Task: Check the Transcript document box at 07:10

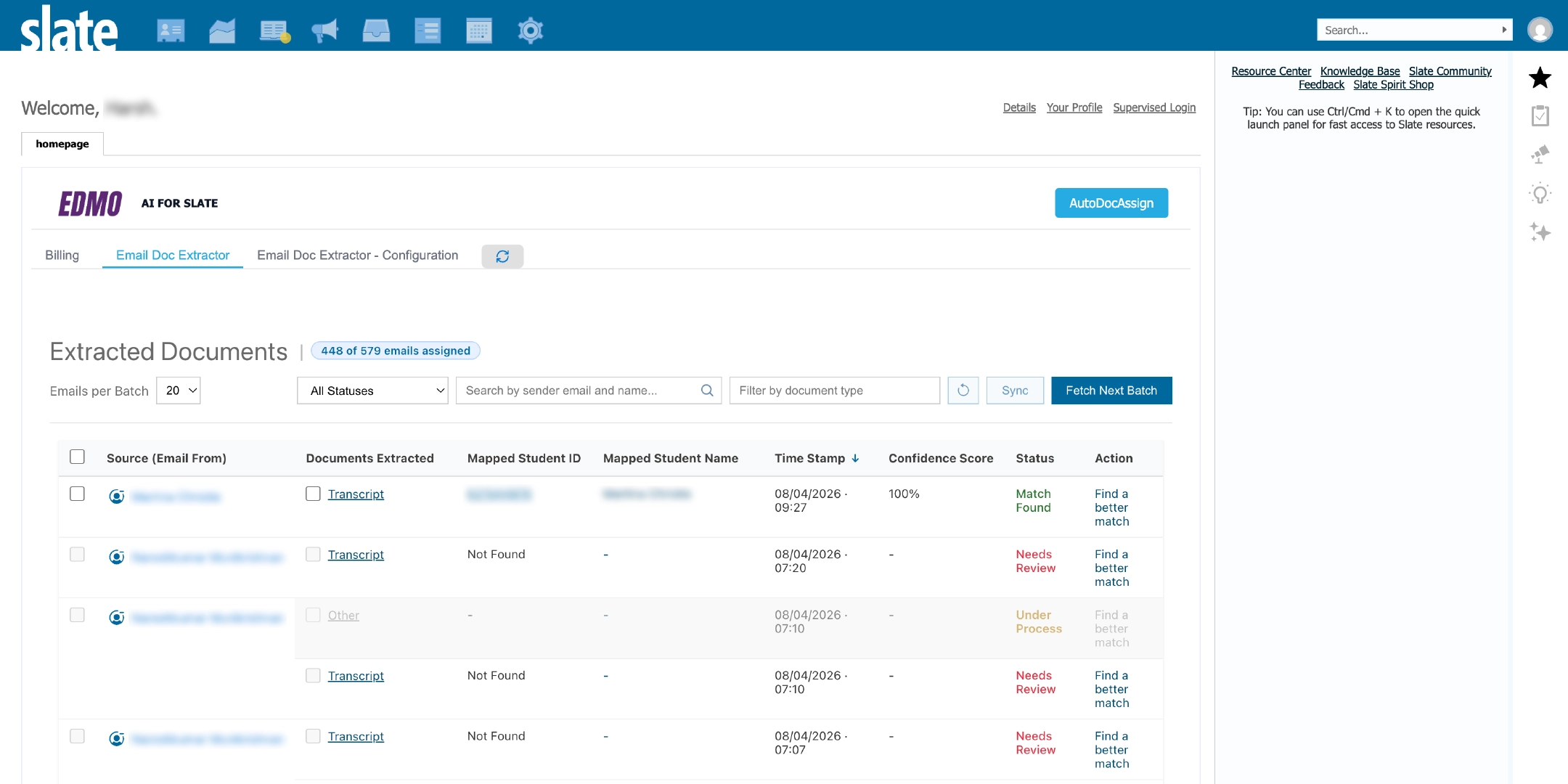Action: [x=313, y=676]
